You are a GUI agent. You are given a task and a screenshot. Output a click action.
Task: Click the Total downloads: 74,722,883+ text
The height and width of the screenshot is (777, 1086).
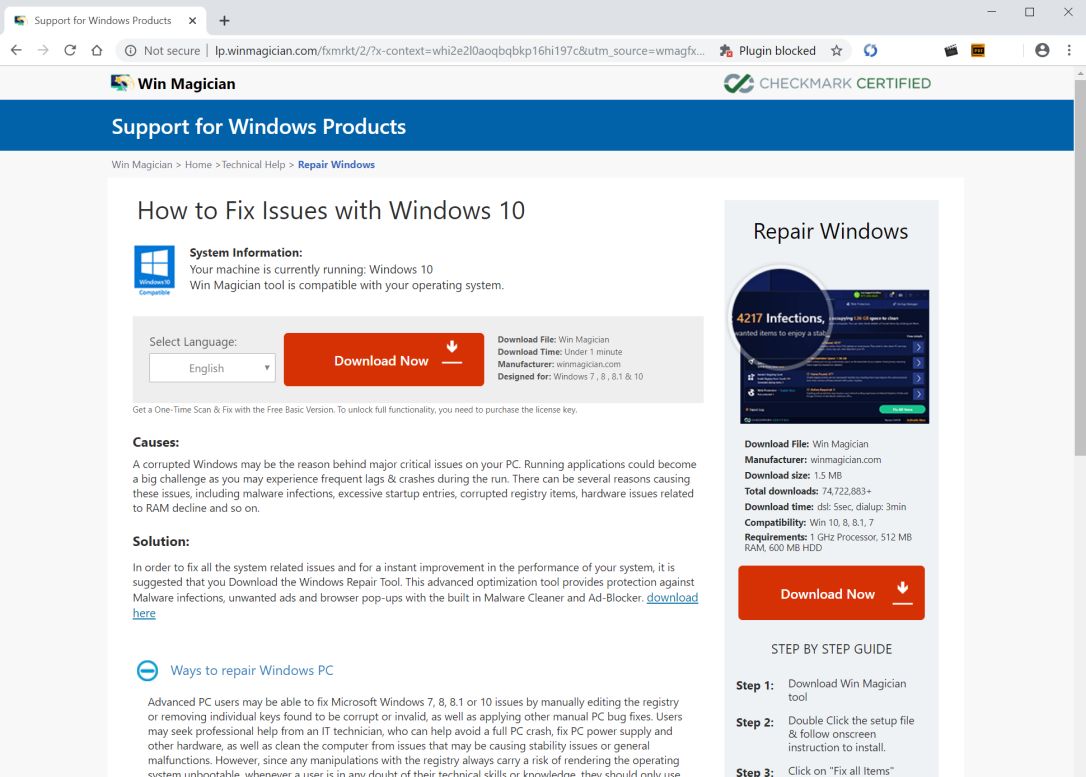tap(808, 491)
